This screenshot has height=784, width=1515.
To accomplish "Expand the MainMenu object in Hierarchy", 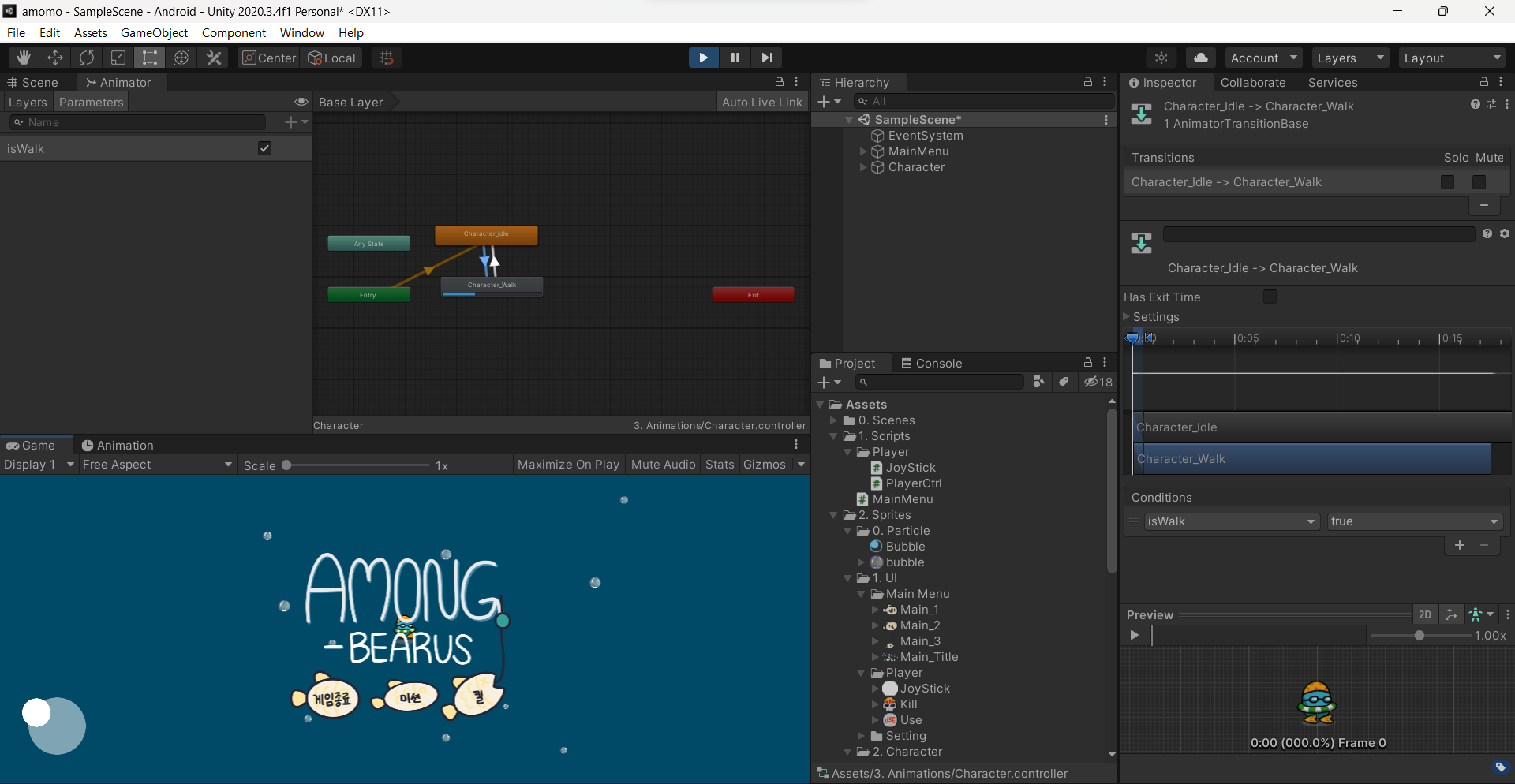I will click(x=863, y=151).
